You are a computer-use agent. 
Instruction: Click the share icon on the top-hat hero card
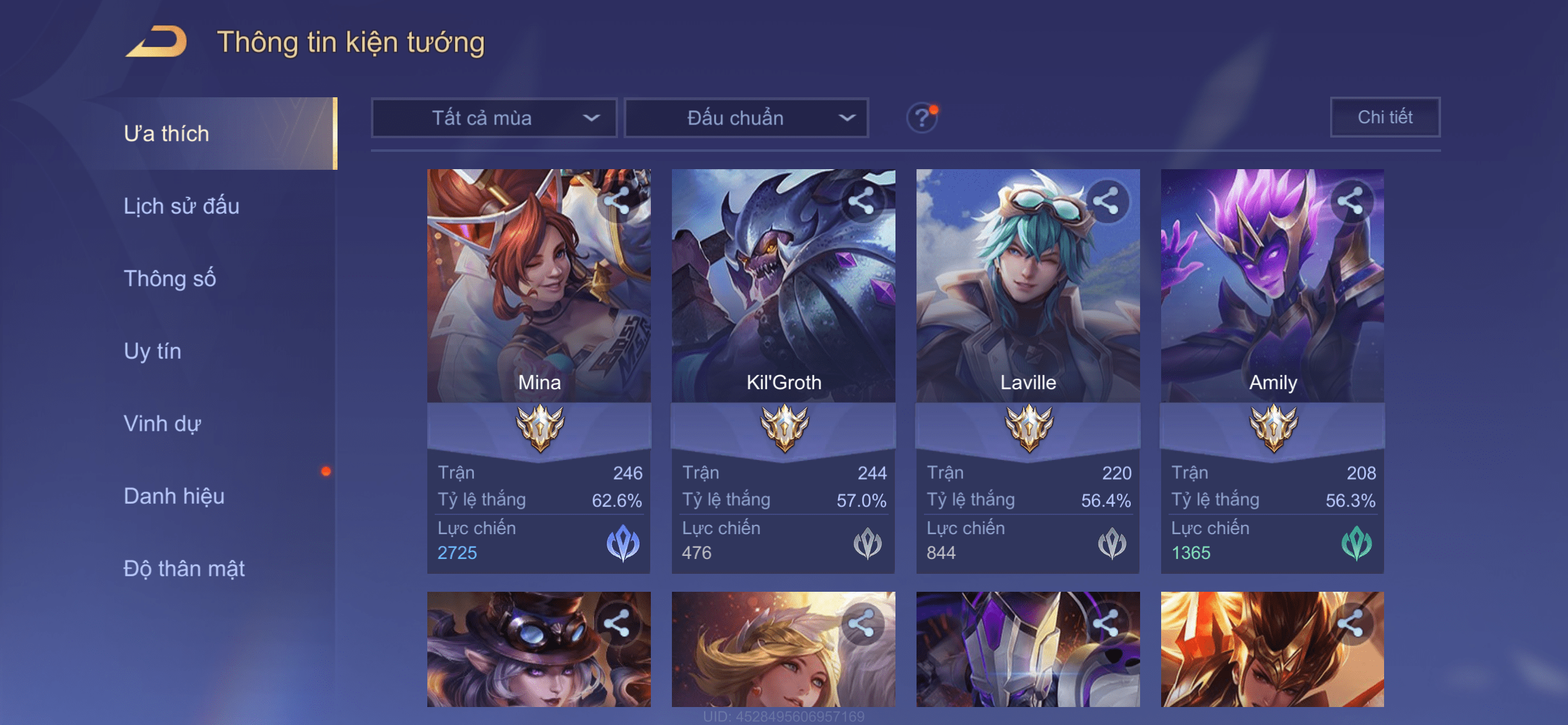617,623
